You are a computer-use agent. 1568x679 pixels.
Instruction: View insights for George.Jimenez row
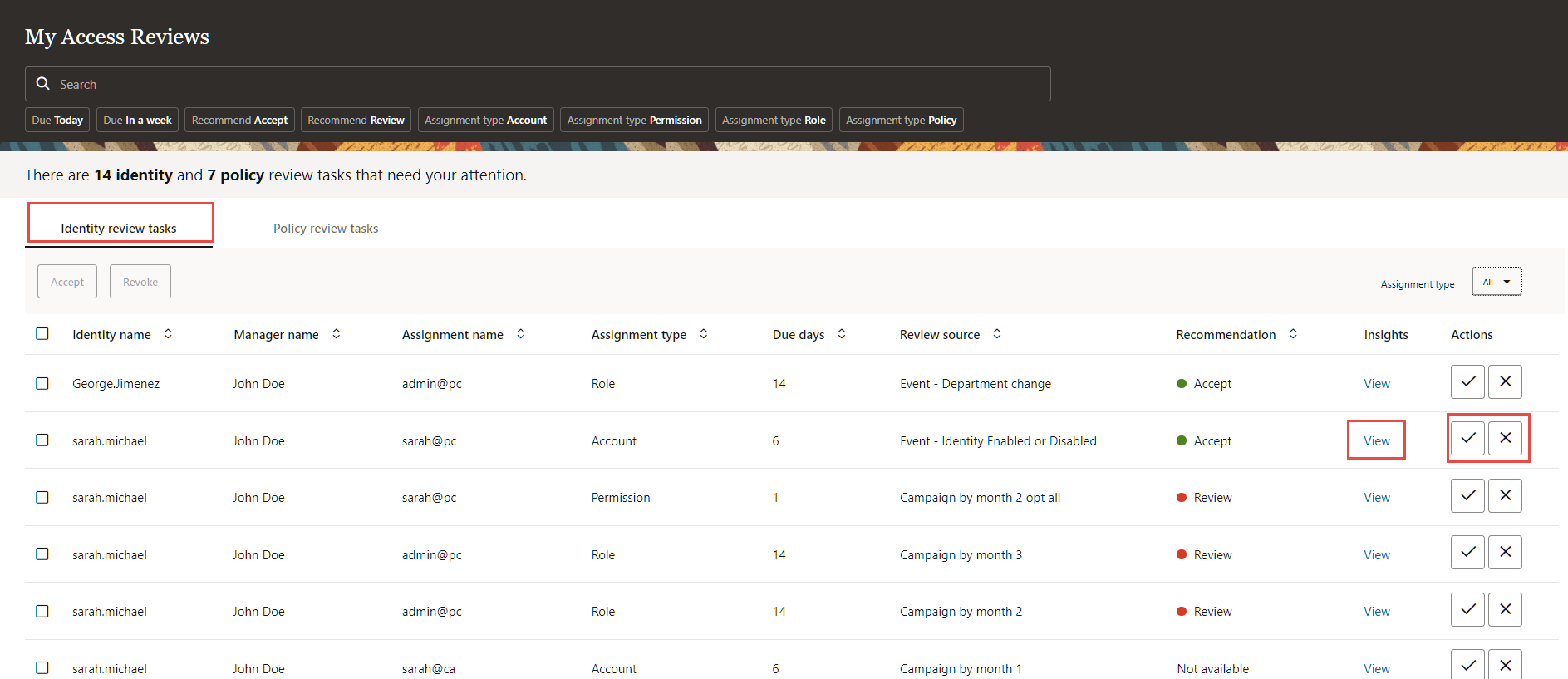tap(1377, 383)
